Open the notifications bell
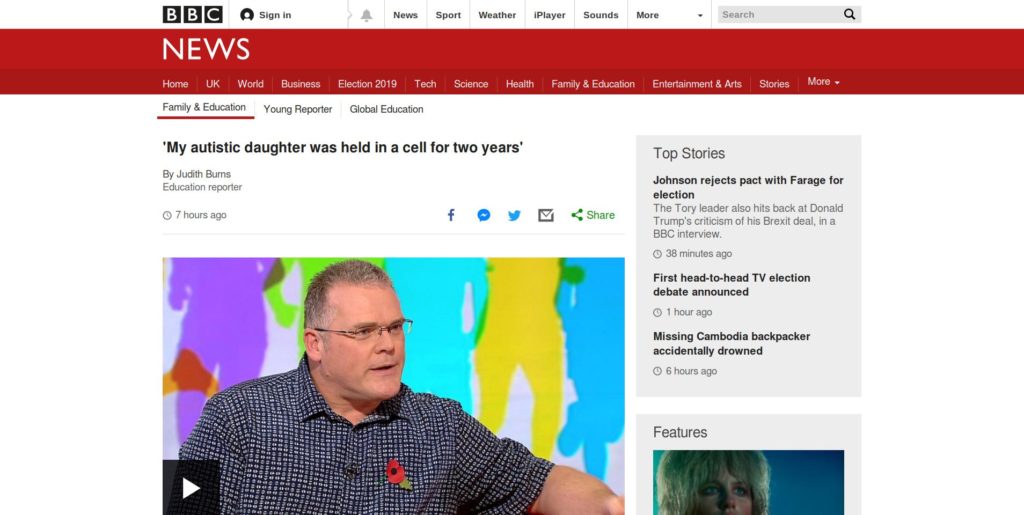1024x515 pixels. (366, 15)
